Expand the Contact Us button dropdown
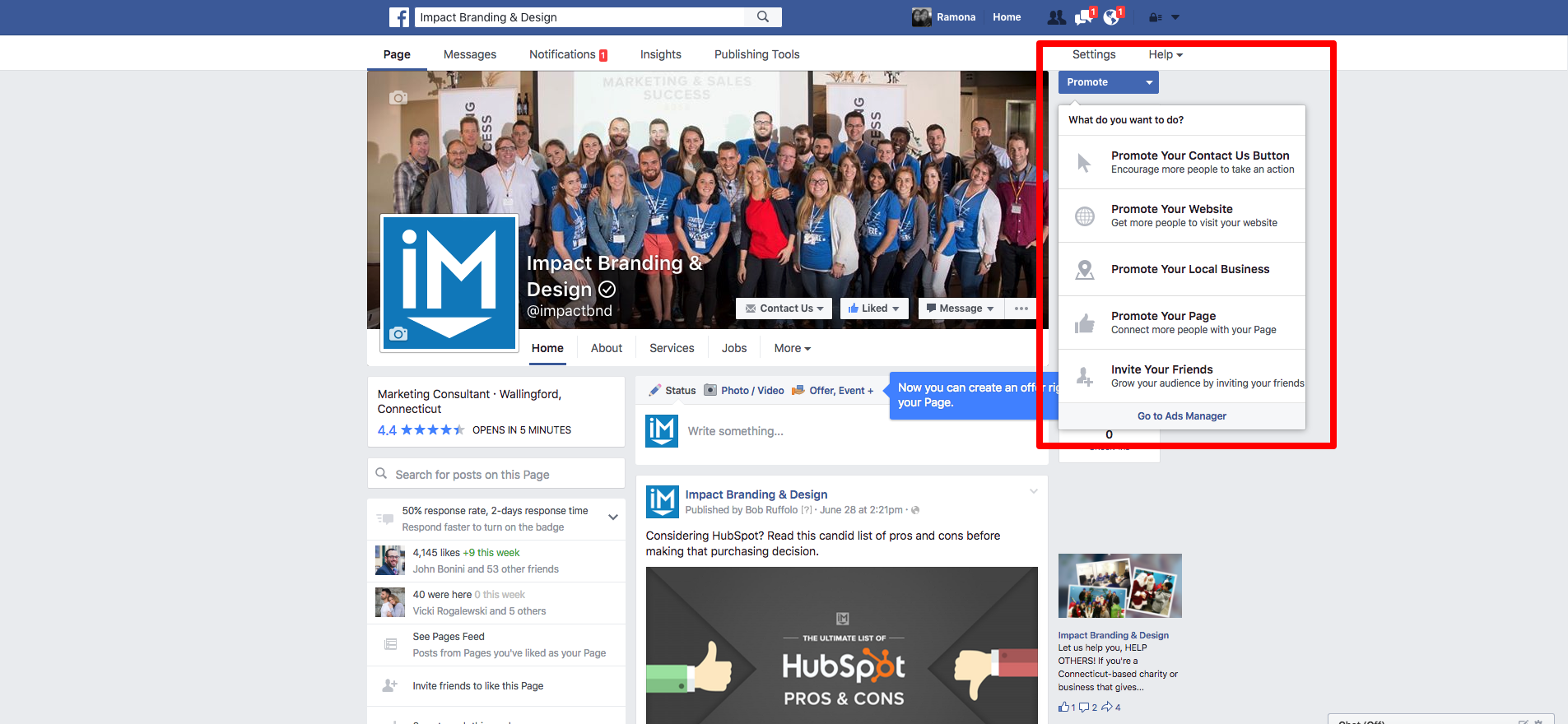The width and height of the screenshot is (1568, 724). [784, 309]
